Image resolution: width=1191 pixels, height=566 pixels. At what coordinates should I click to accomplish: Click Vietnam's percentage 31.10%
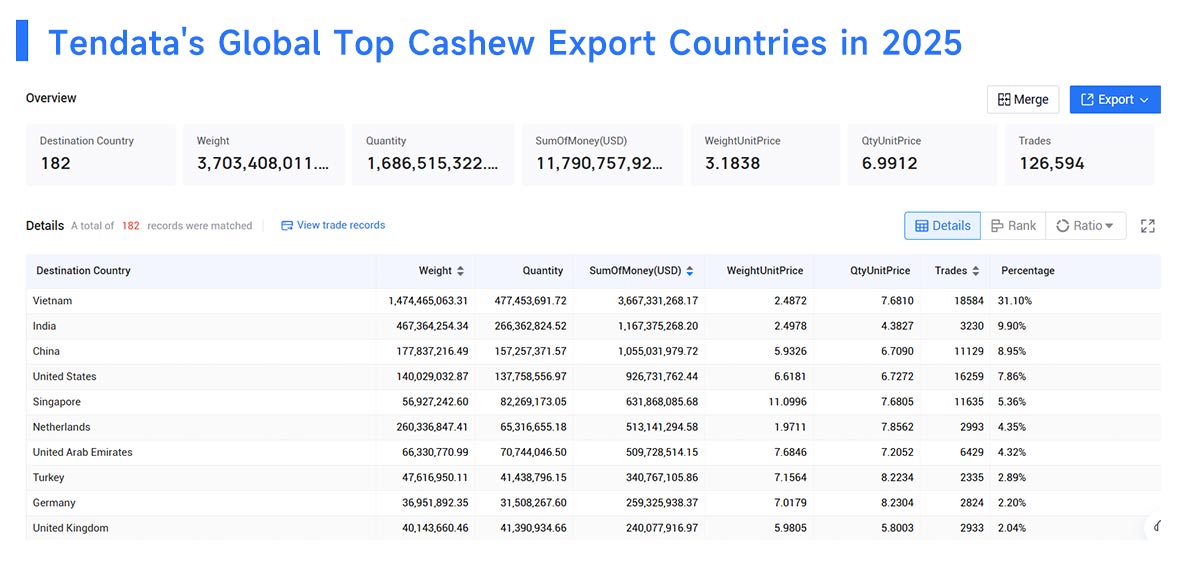click(1015, 301)
